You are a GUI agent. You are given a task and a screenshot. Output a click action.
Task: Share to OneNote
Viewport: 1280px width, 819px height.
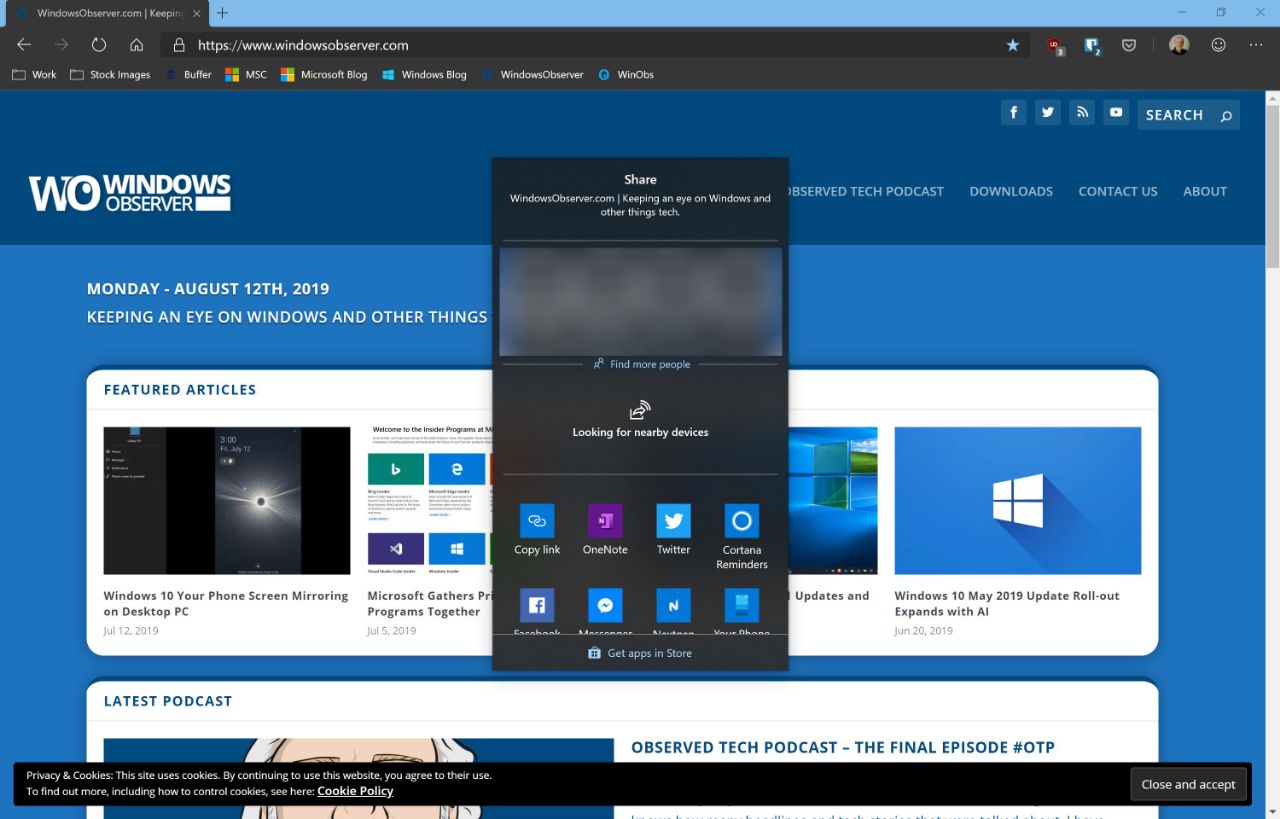click(605, 530)
